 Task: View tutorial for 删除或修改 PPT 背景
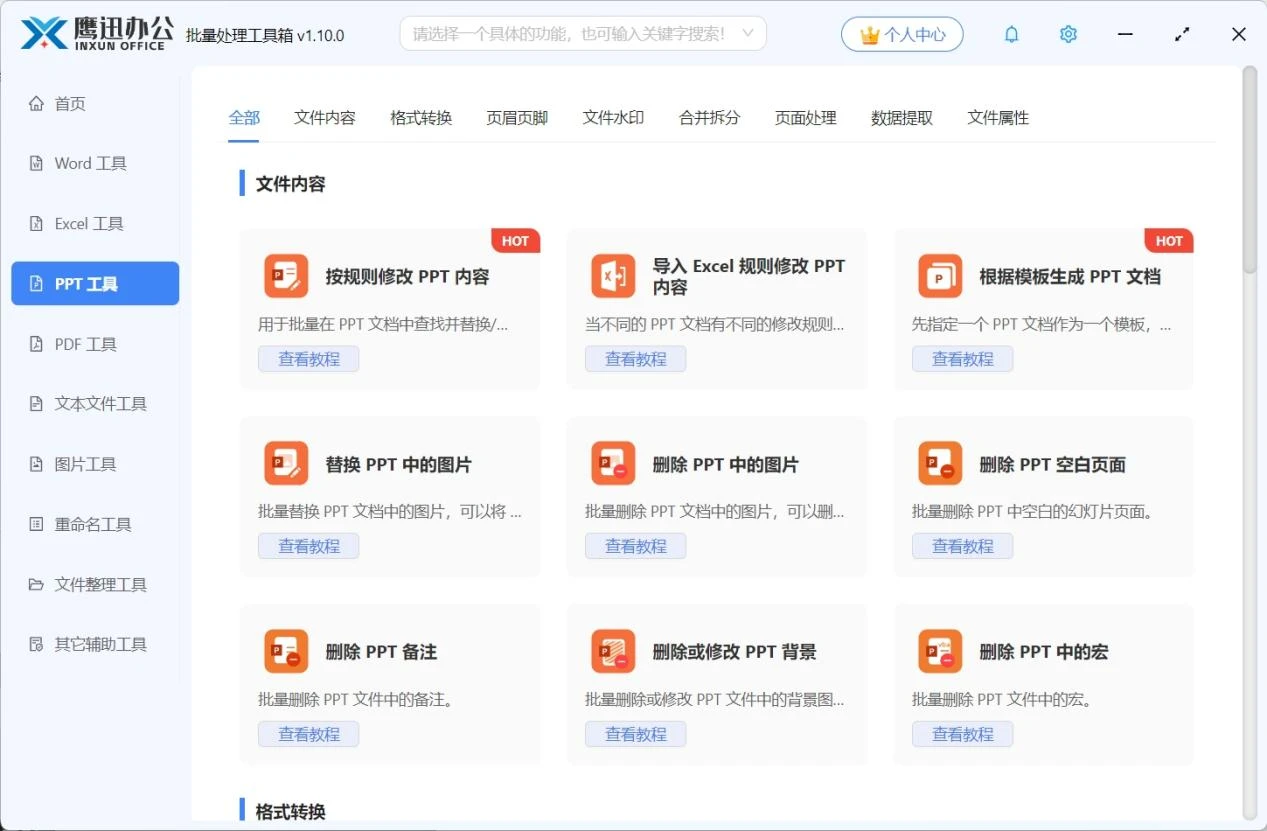636,734
